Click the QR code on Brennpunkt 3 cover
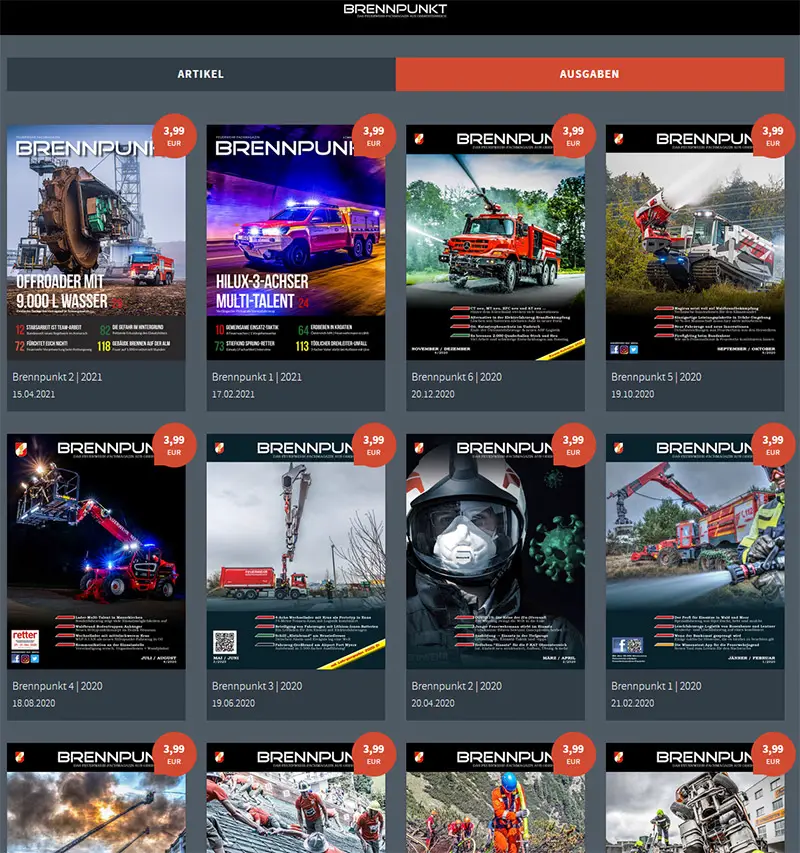 (225, 643)
